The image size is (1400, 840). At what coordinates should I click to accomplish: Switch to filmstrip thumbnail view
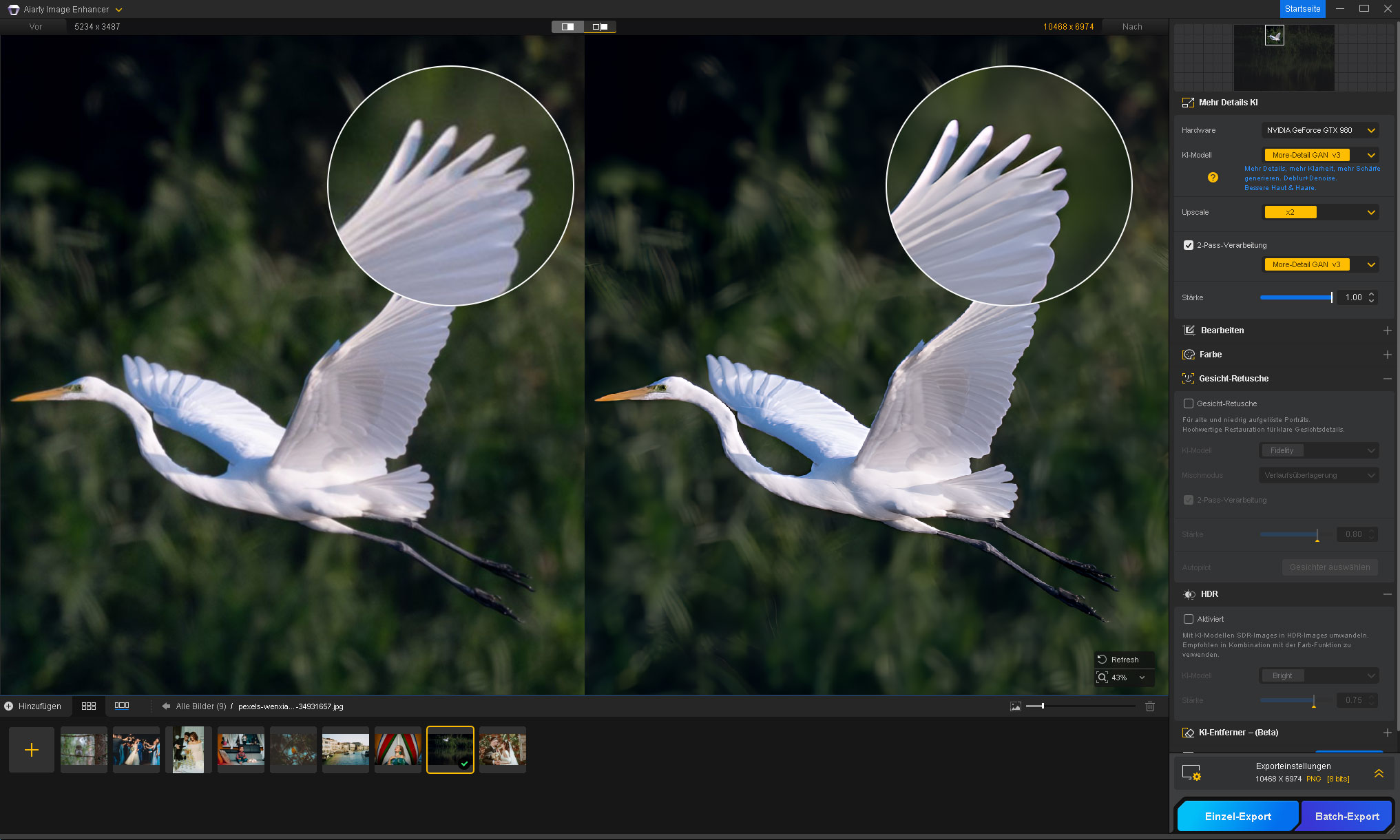(122, 706)
